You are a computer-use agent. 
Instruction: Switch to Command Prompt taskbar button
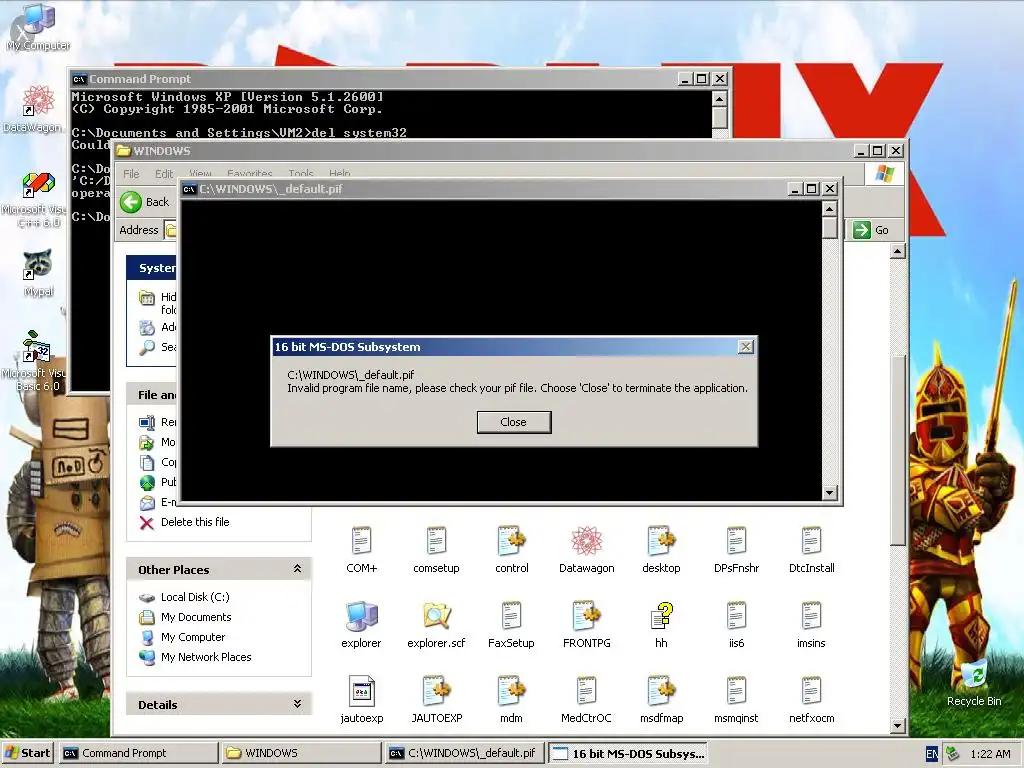point(138,753)
